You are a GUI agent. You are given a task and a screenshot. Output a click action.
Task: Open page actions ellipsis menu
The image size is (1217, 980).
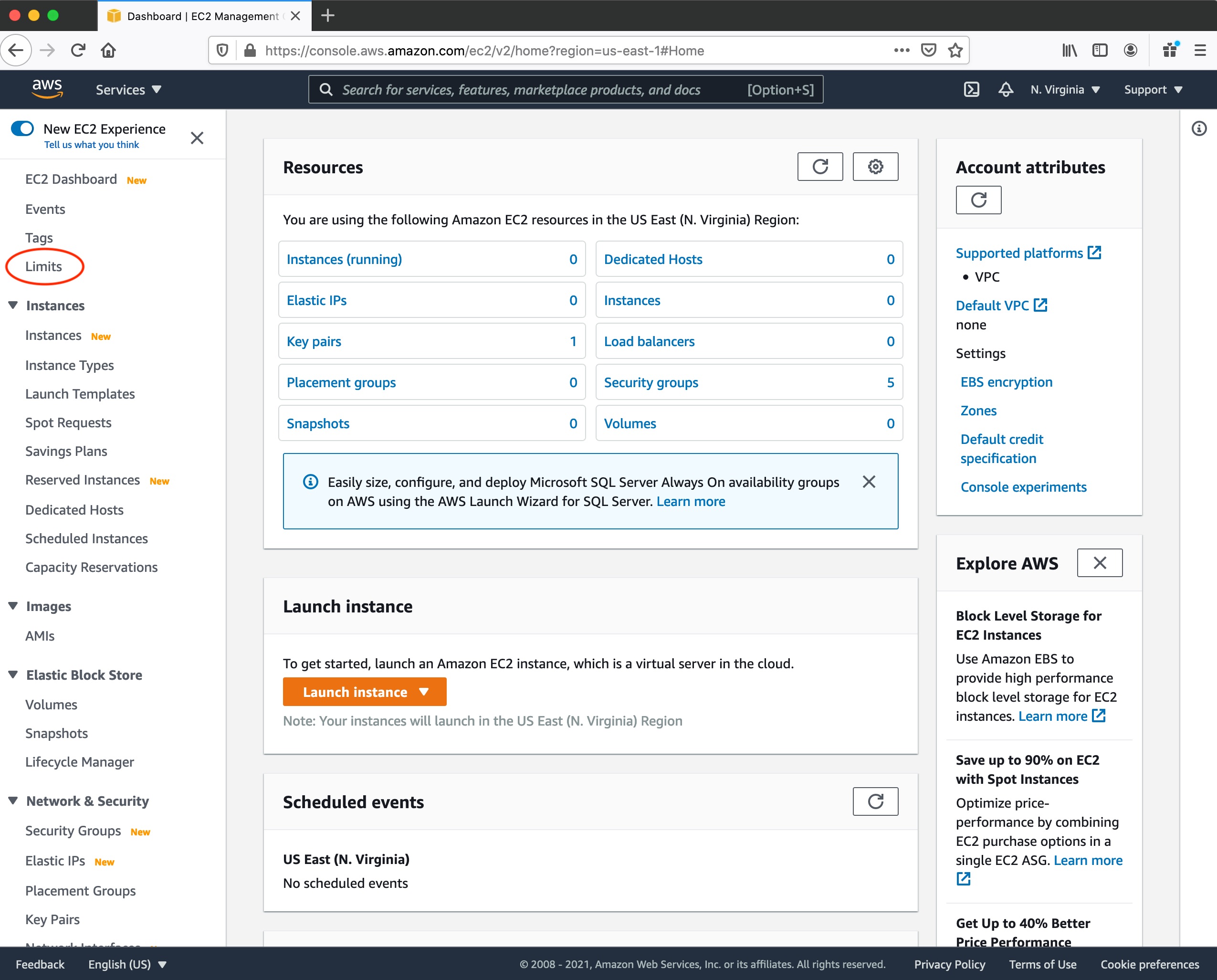coord(902,51)
